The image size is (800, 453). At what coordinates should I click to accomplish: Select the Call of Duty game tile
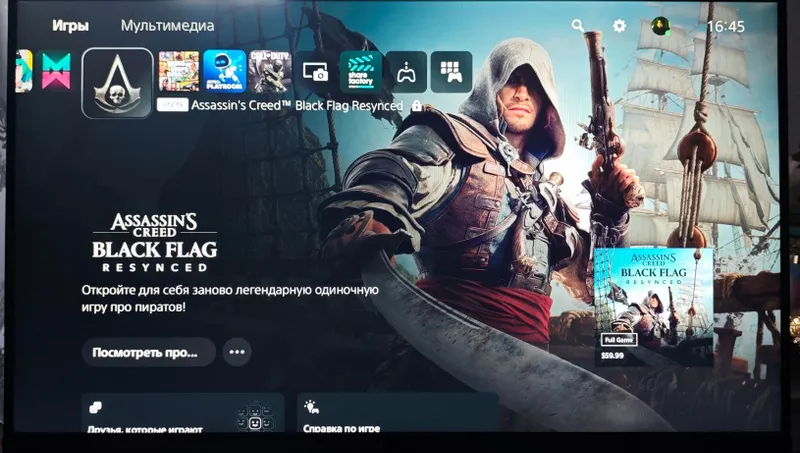[270, 71]
